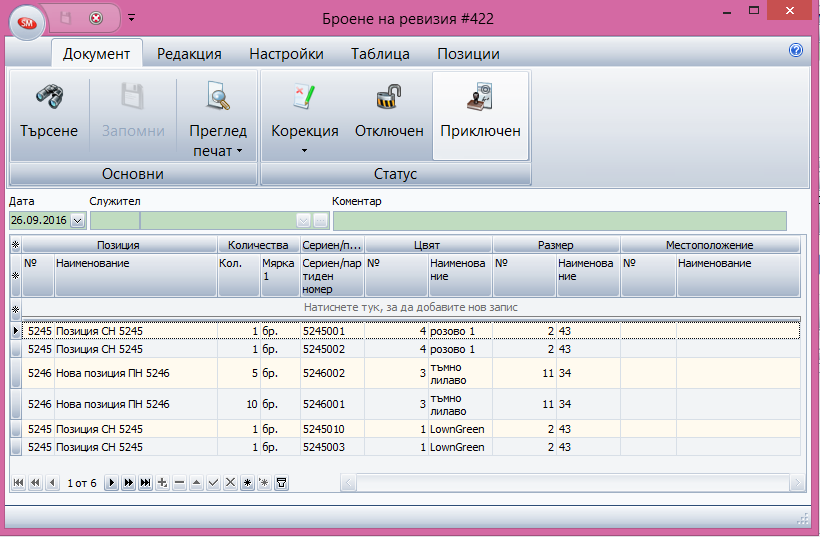The image size is (820, 537).
Task: Open the Дата date picker dropdown
Action: (x=77, y=221)
